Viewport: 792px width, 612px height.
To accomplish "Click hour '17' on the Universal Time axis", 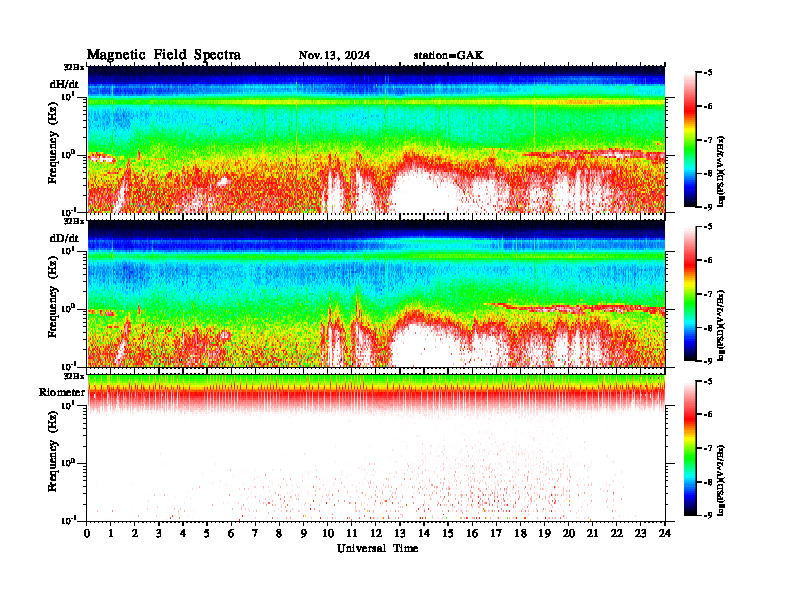I will pos(496,534).
